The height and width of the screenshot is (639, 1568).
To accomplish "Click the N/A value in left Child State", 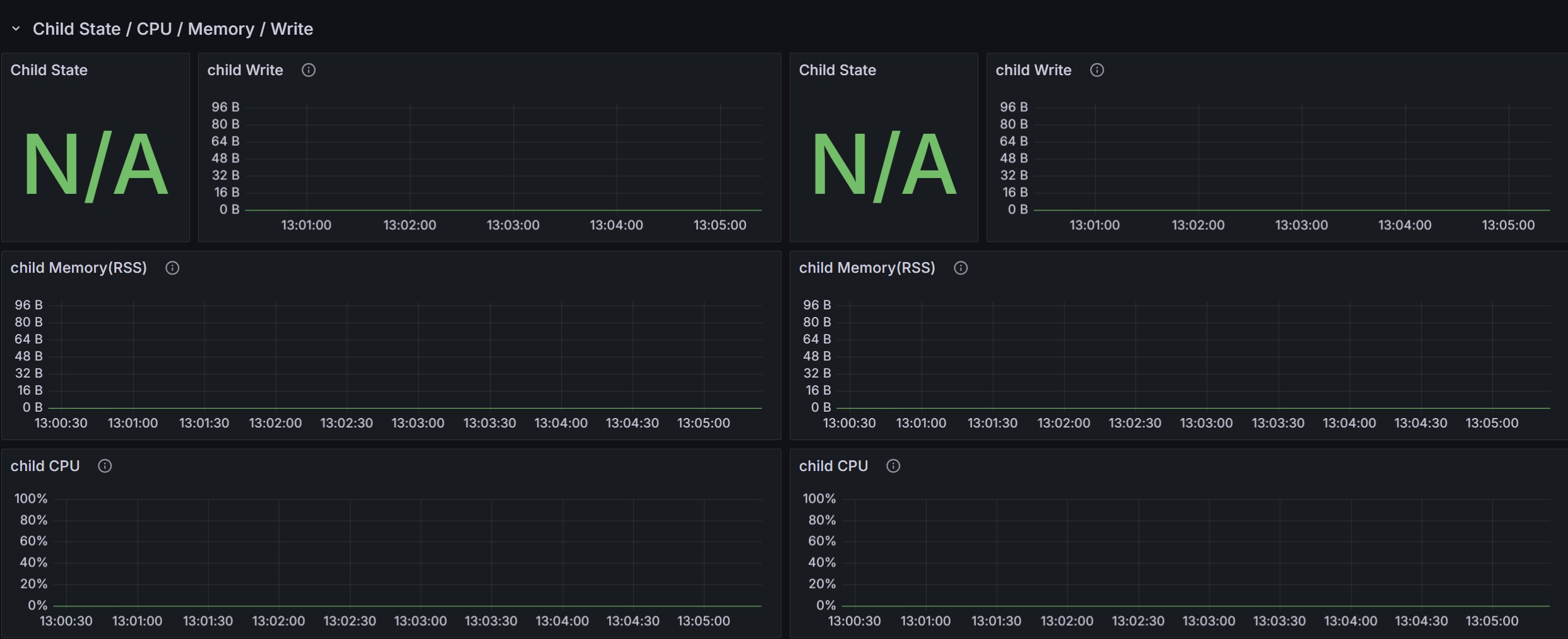I will [95, 165].
